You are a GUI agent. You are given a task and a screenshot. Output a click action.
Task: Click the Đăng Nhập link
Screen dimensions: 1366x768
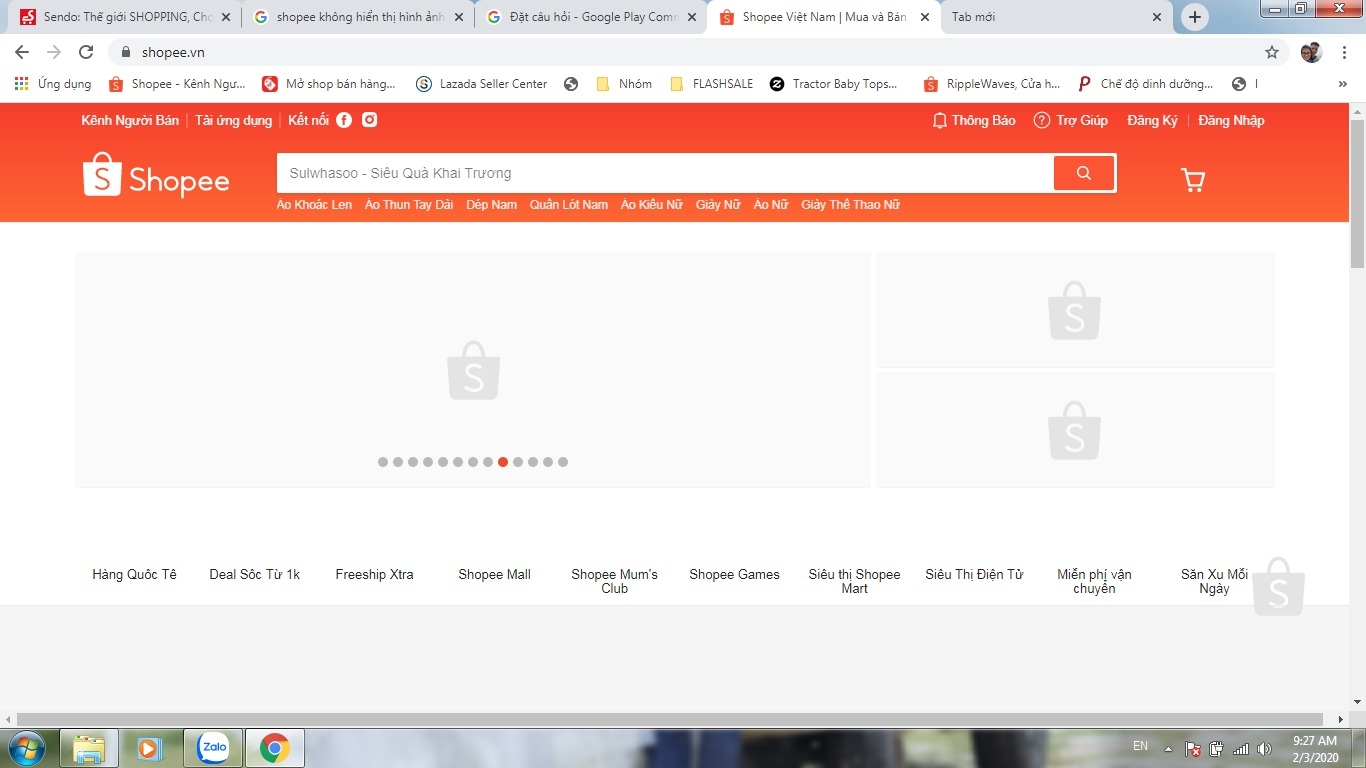point(1231,120)
